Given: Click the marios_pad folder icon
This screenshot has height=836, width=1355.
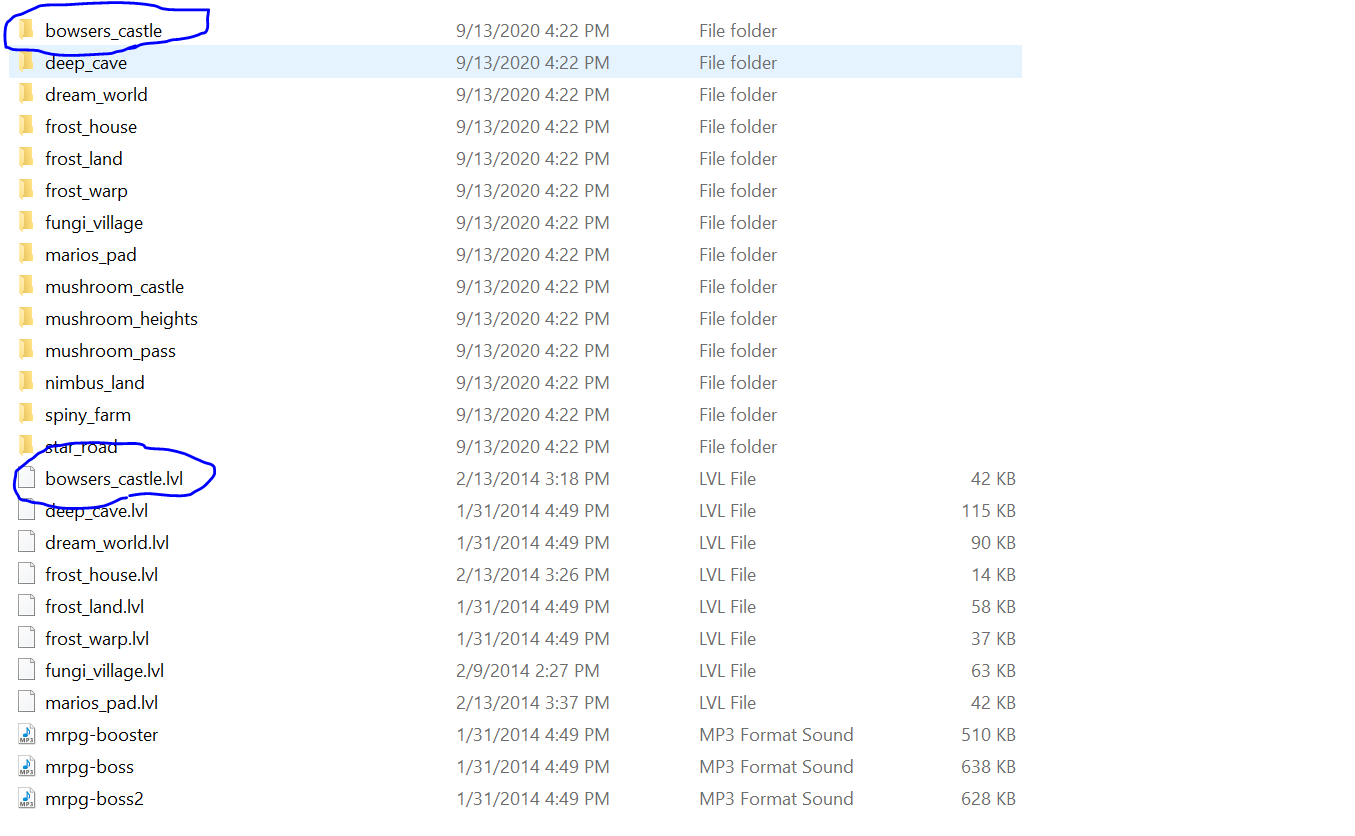Looking at the screenshot, I should click(x=26, y=254).
